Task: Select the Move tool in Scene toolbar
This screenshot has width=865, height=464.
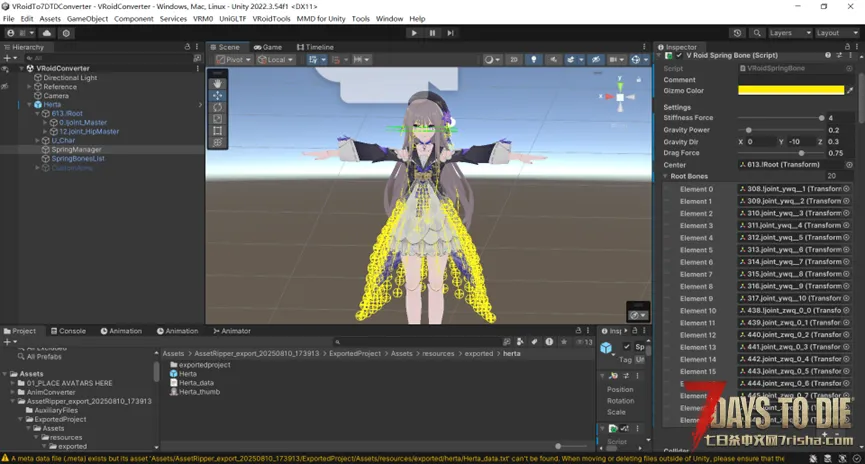Action: click(x=217, y=95)
